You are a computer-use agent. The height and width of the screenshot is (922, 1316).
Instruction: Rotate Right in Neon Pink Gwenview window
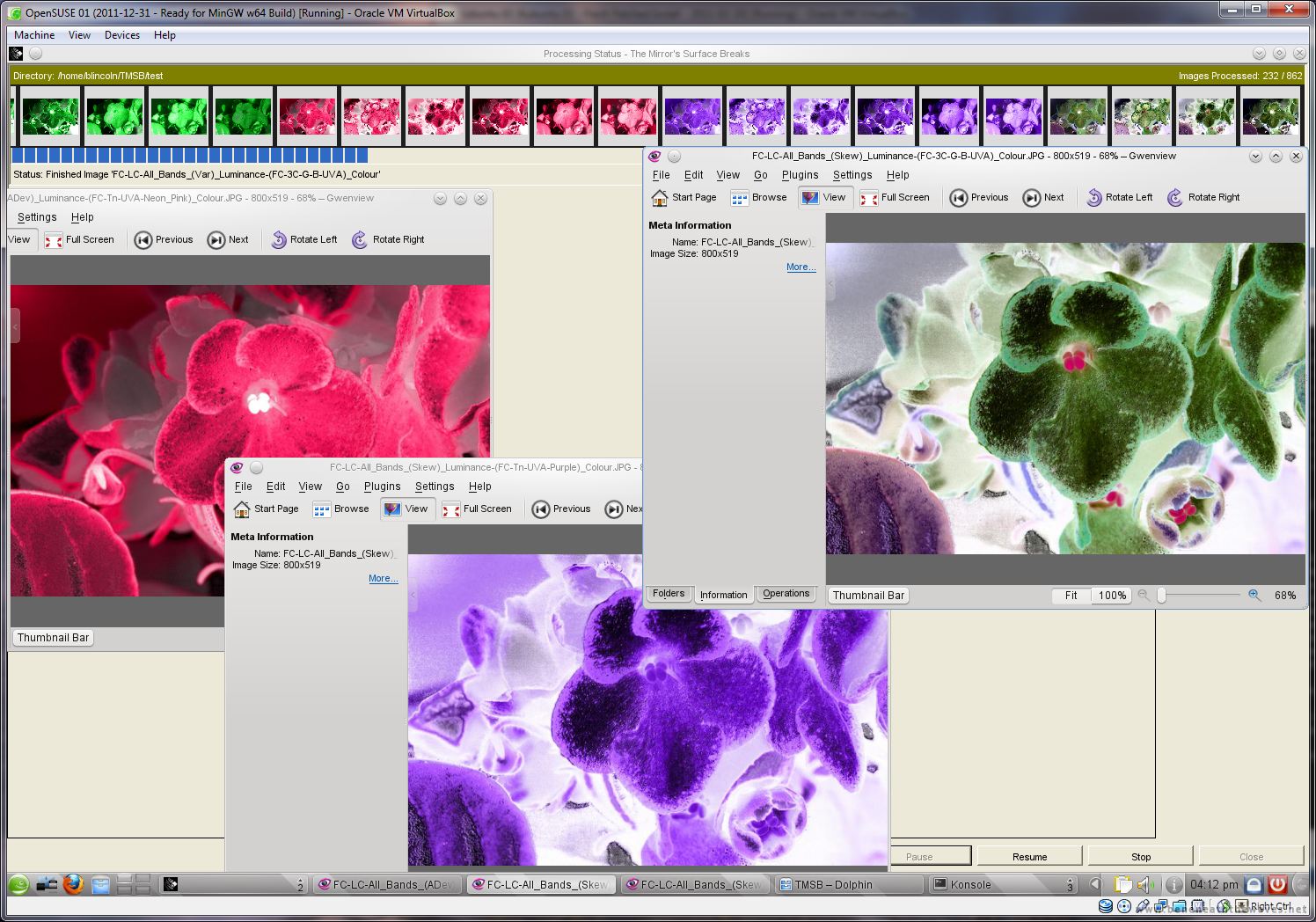pyautogui.click(x=388, y=240)
